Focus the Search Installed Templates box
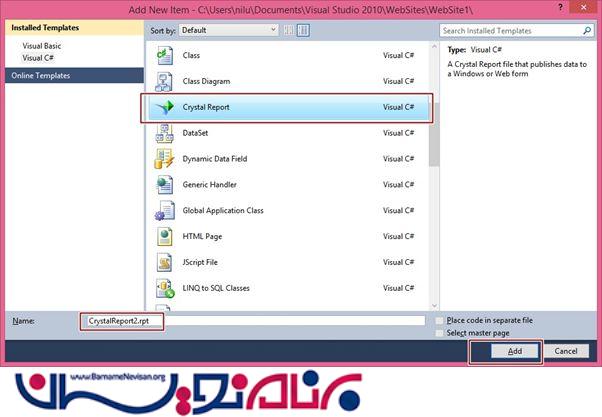Viewport: 602px width, 417px height. [516, 30]
